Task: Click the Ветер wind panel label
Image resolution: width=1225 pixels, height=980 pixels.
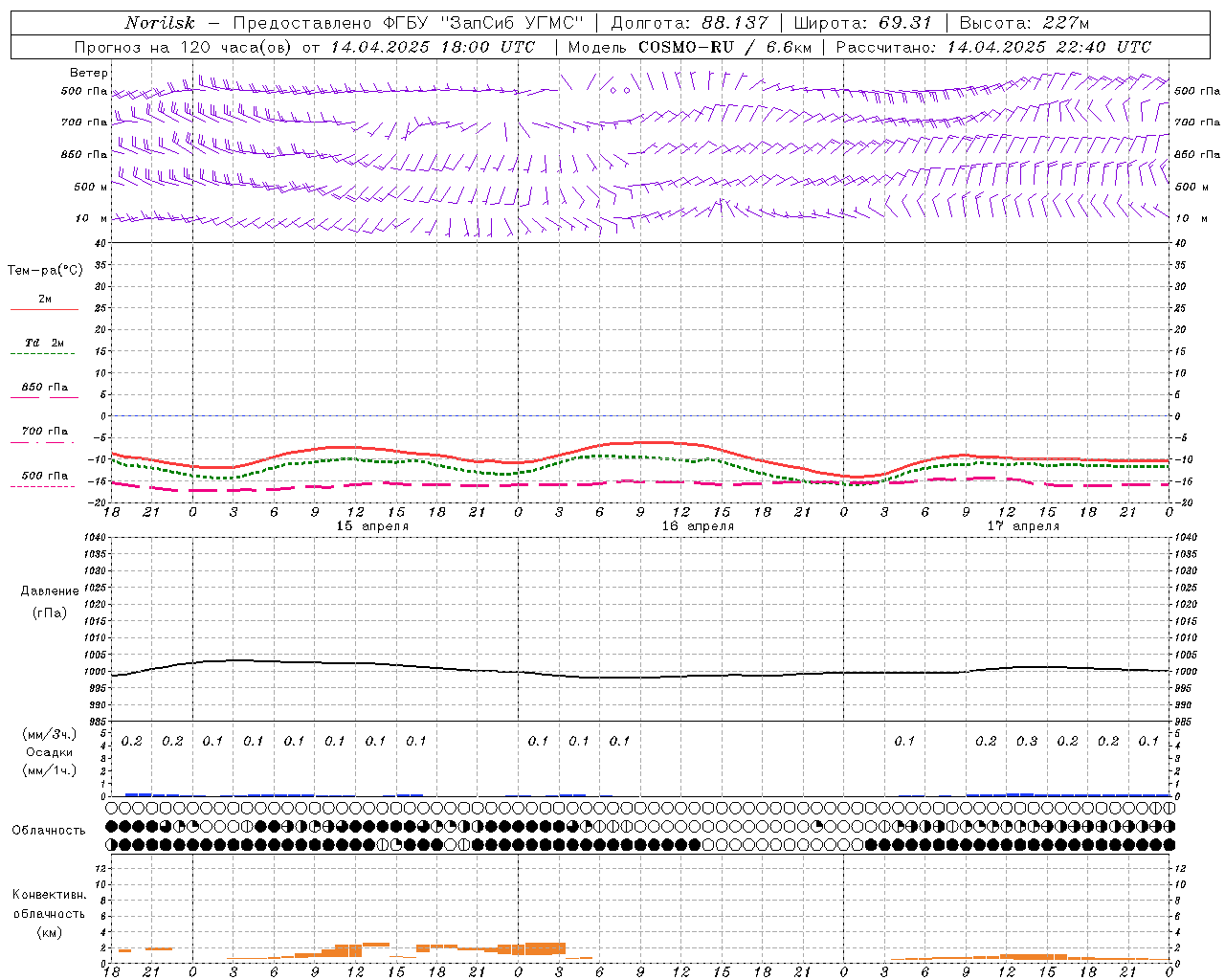Action: tap(89, 73)
